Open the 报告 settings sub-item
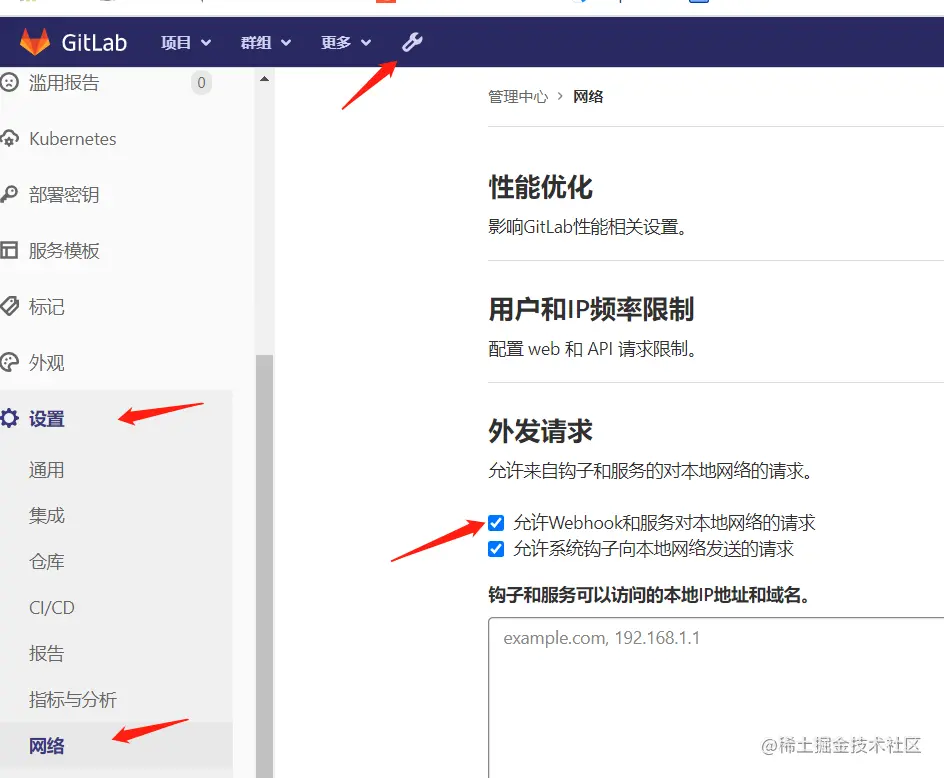 click(x=46, y=653)
